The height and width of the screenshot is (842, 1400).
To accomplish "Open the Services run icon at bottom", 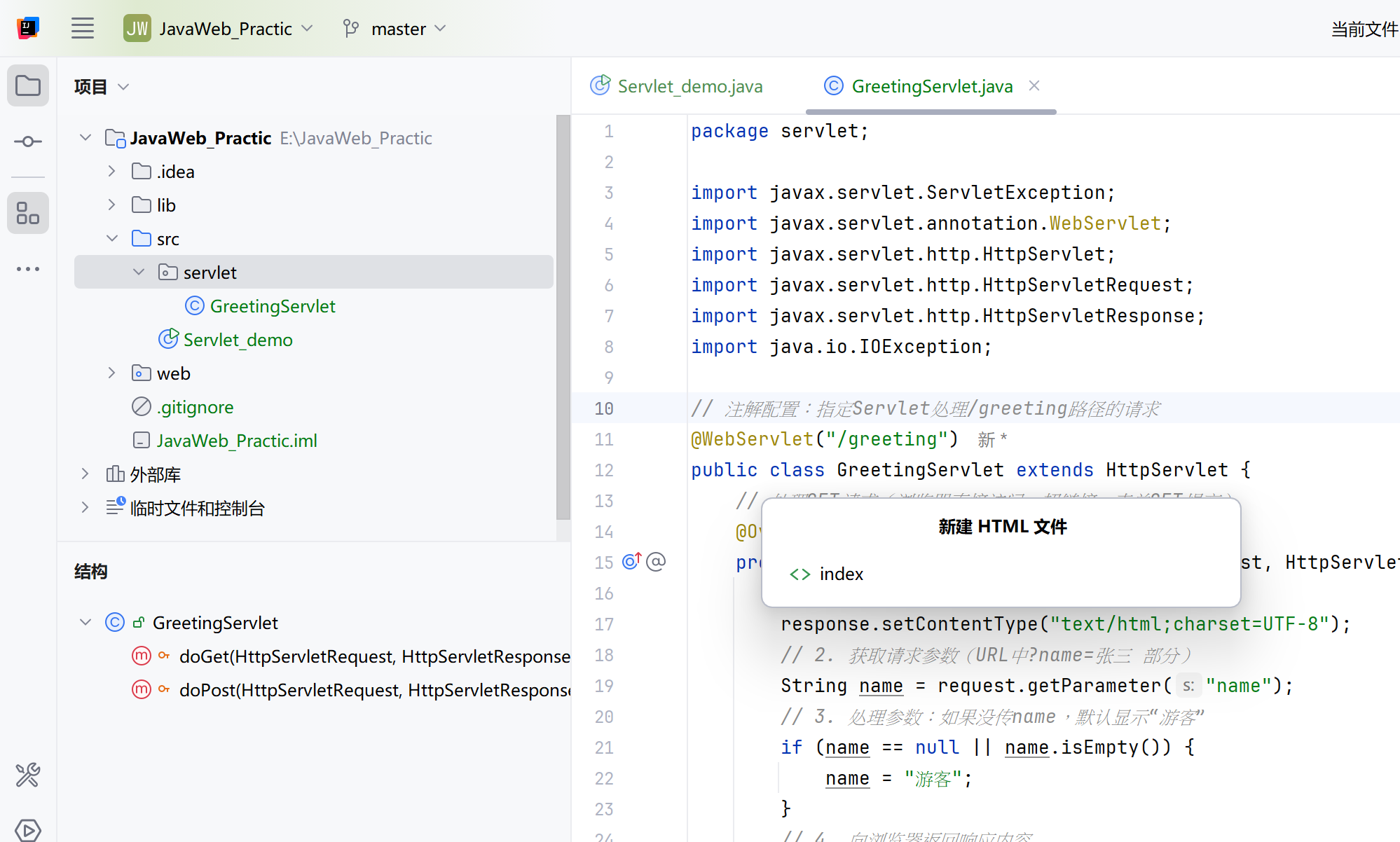I will [x=28, y=829].
